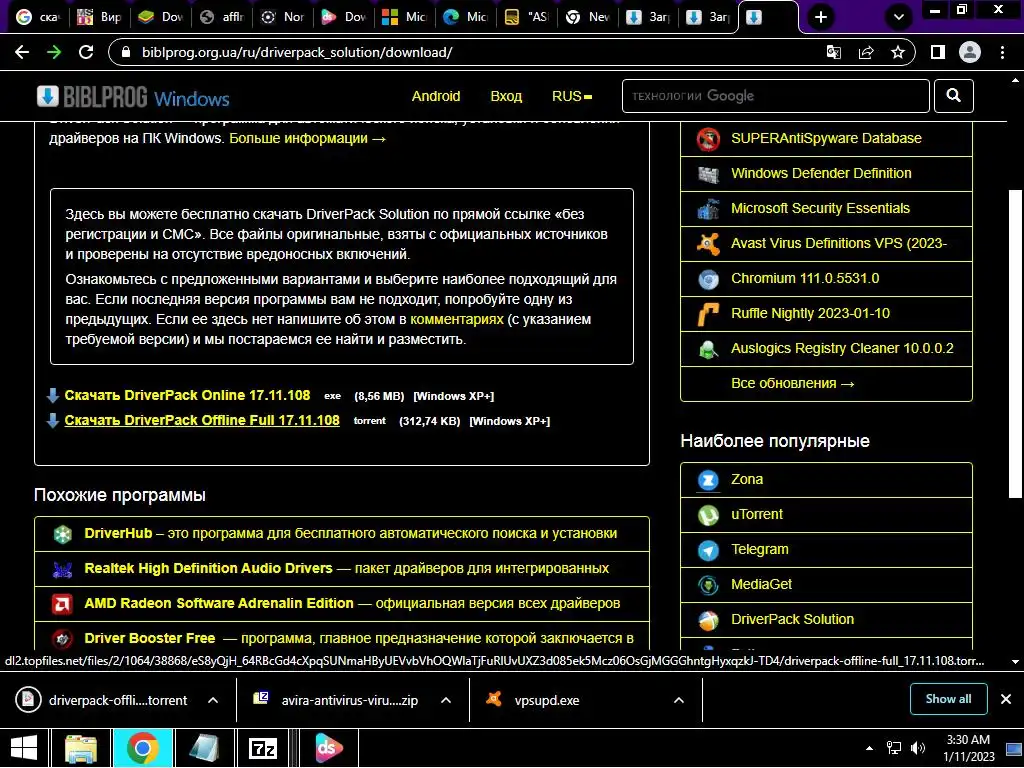The height and width of the screenshot is (768, 1024).
Task: Close the downloads bar
Action: pyautogui.click(x=1006, y=699)
